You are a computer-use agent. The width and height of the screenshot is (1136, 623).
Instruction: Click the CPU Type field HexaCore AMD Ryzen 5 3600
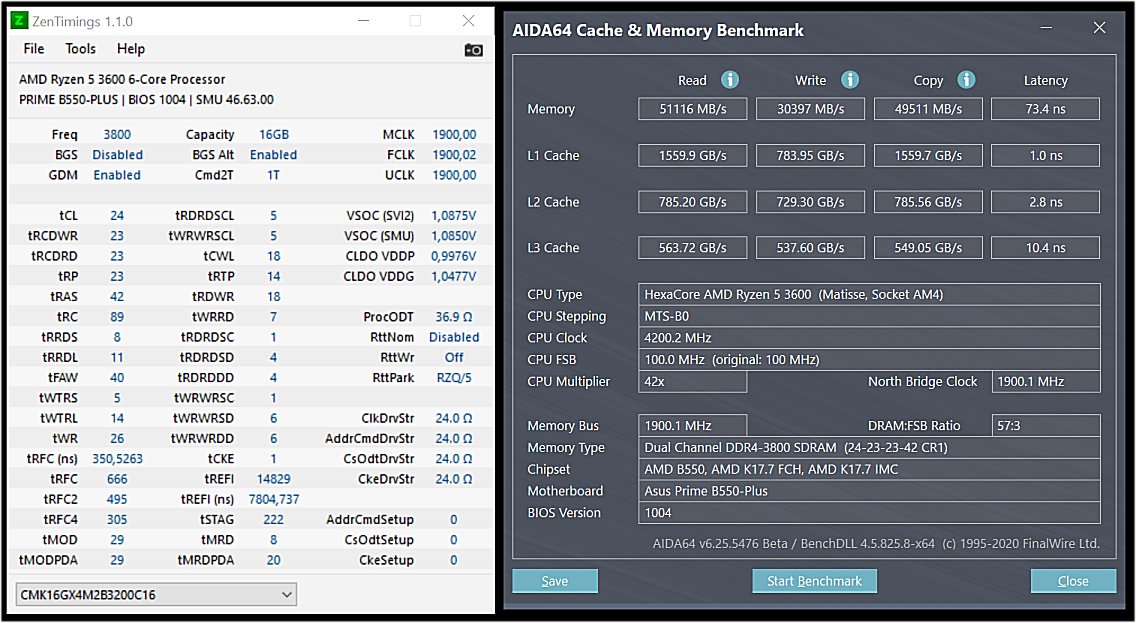point(869,294)
